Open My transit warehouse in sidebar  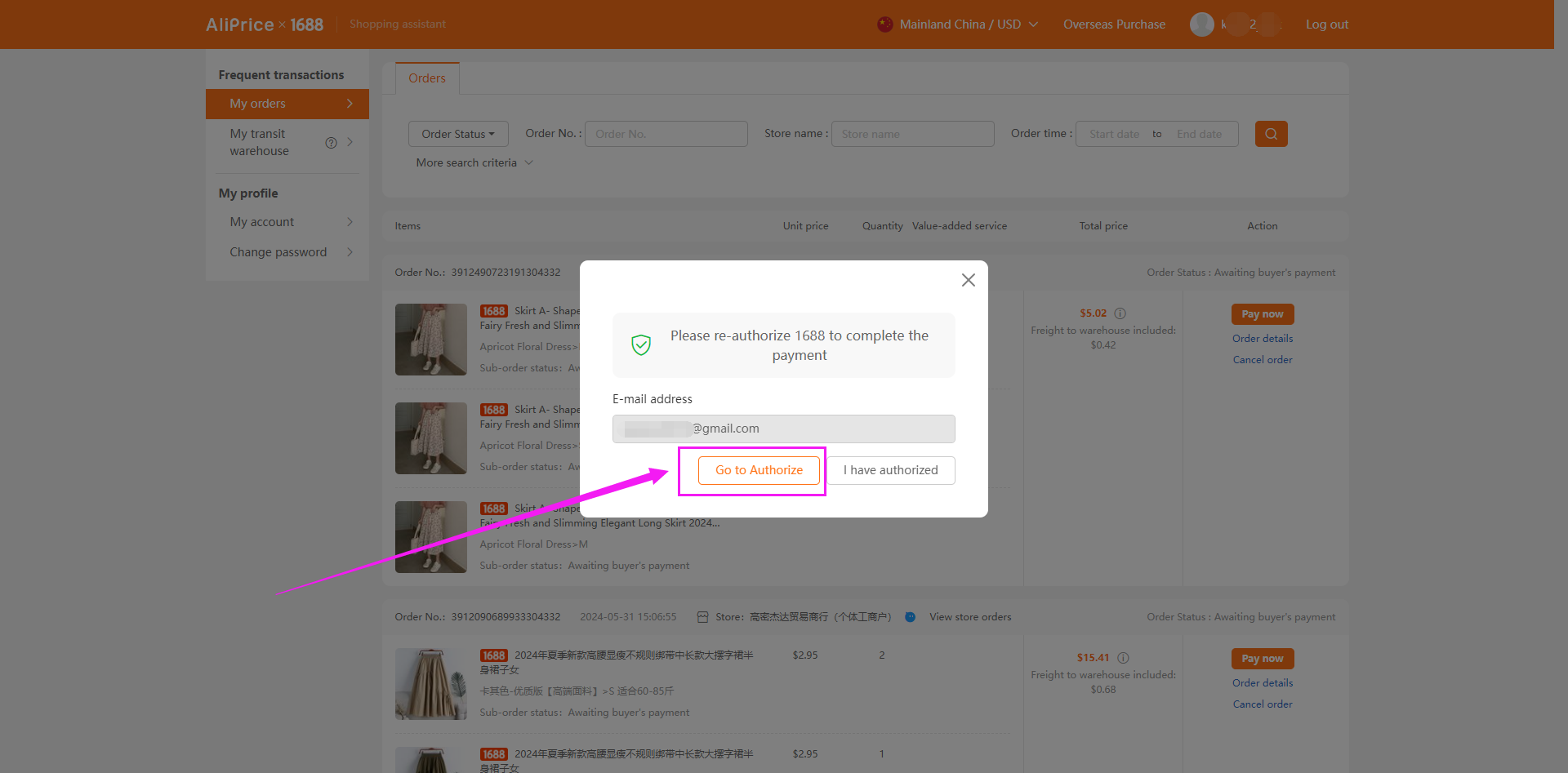pos(287,142)
